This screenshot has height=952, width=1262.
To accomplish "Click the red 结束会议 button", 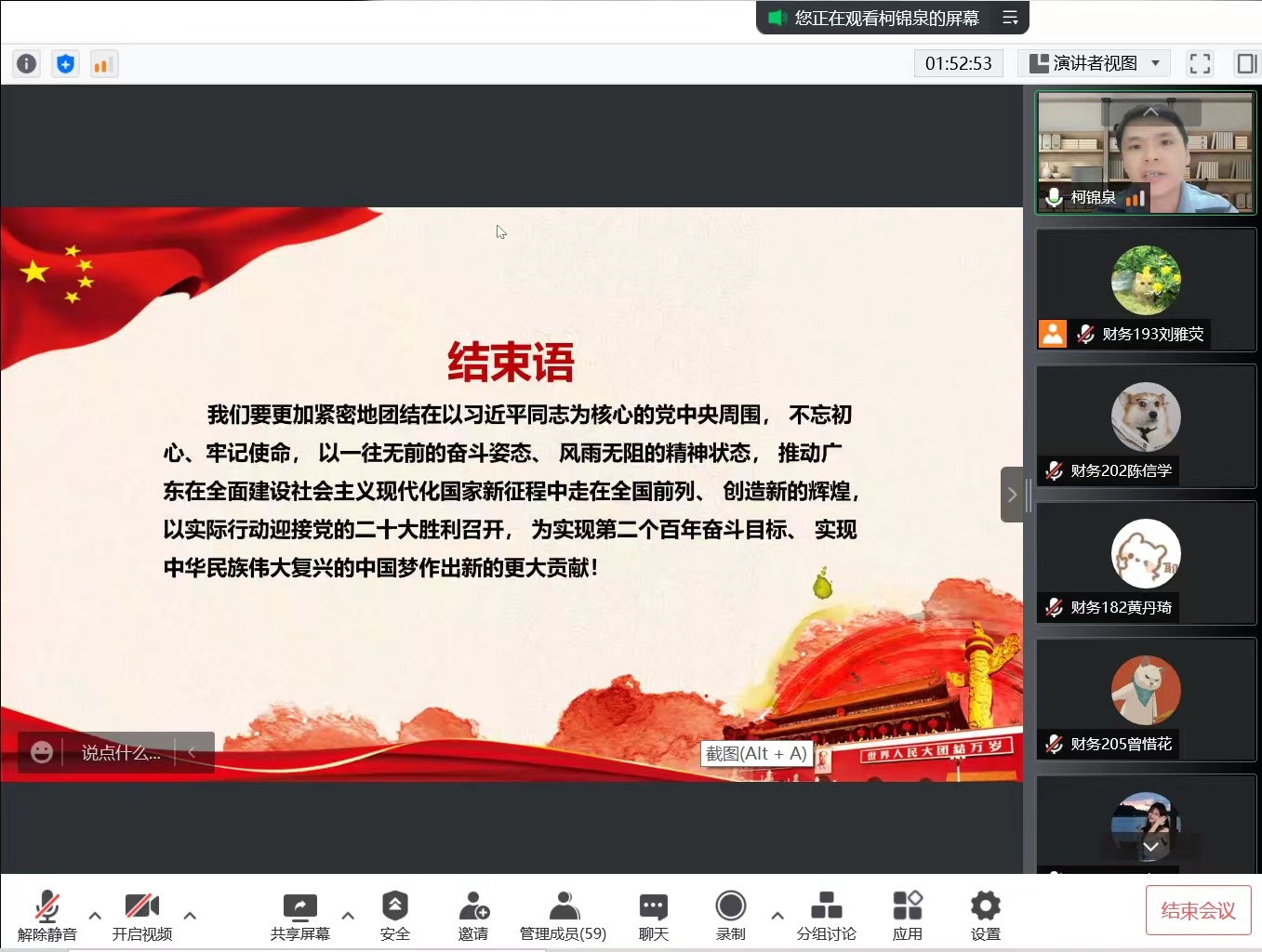I will [1198, 910].
